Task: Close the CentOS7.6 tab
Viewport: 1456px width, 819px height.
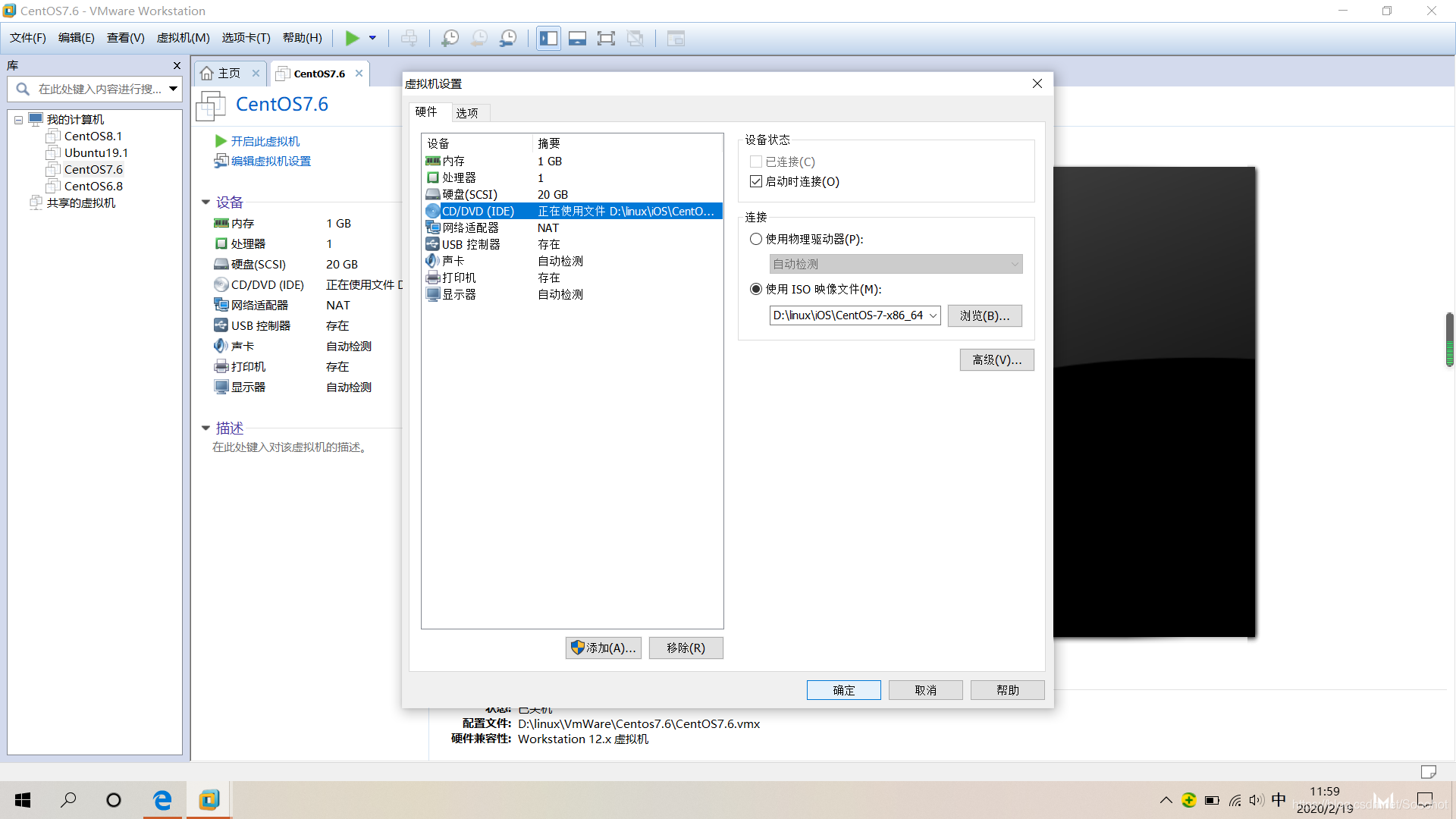Action: point(359,74)
